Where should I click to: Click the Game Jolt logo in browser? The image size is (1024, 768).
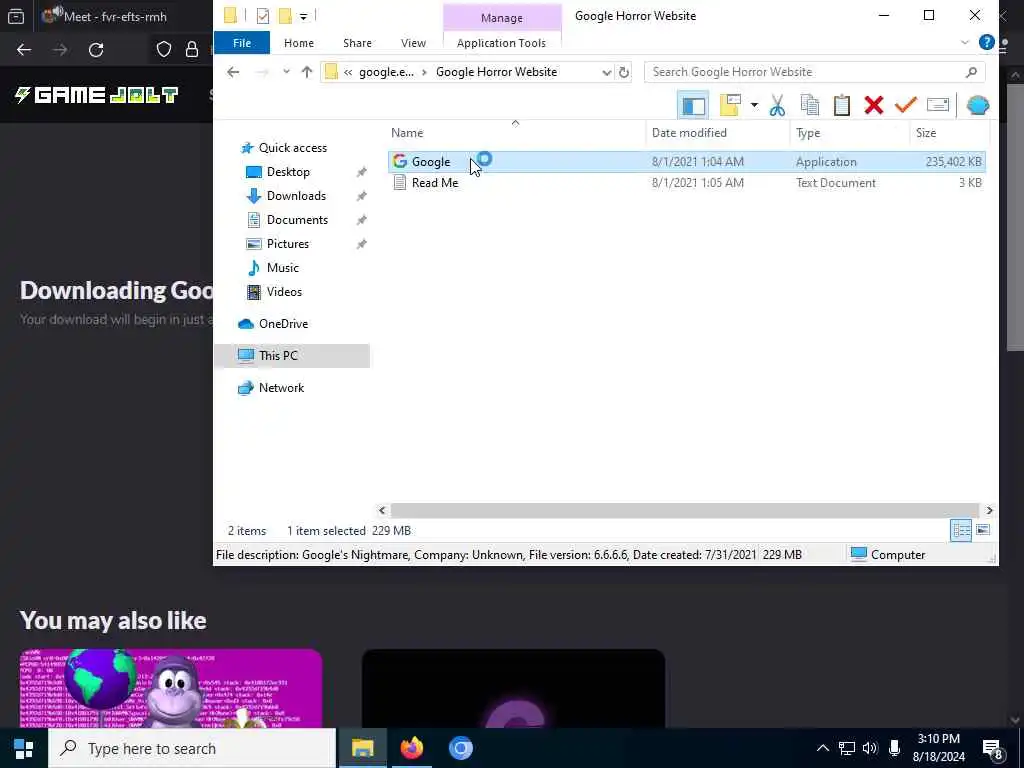pyautogui.click(x=97, y=95)
